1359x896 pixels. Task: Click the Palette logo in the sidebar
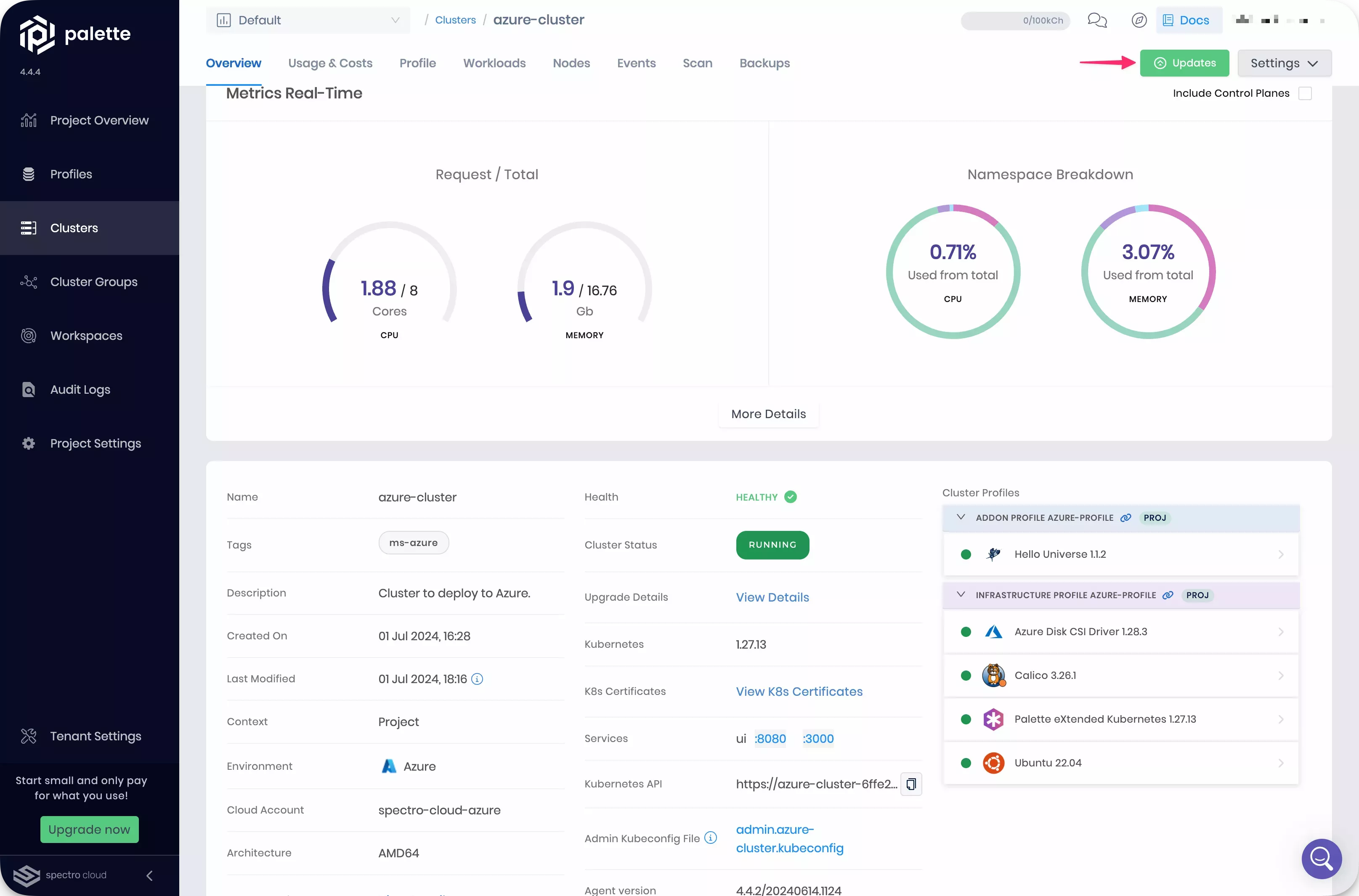(x=75, y=35)
